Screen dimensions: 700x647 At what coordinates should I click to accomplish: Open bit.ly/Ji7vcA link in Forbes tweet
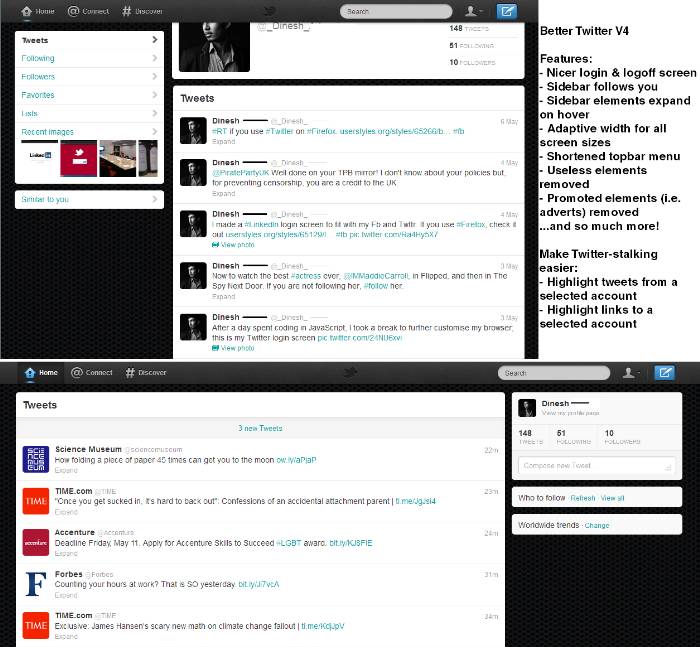coord(259,584)
